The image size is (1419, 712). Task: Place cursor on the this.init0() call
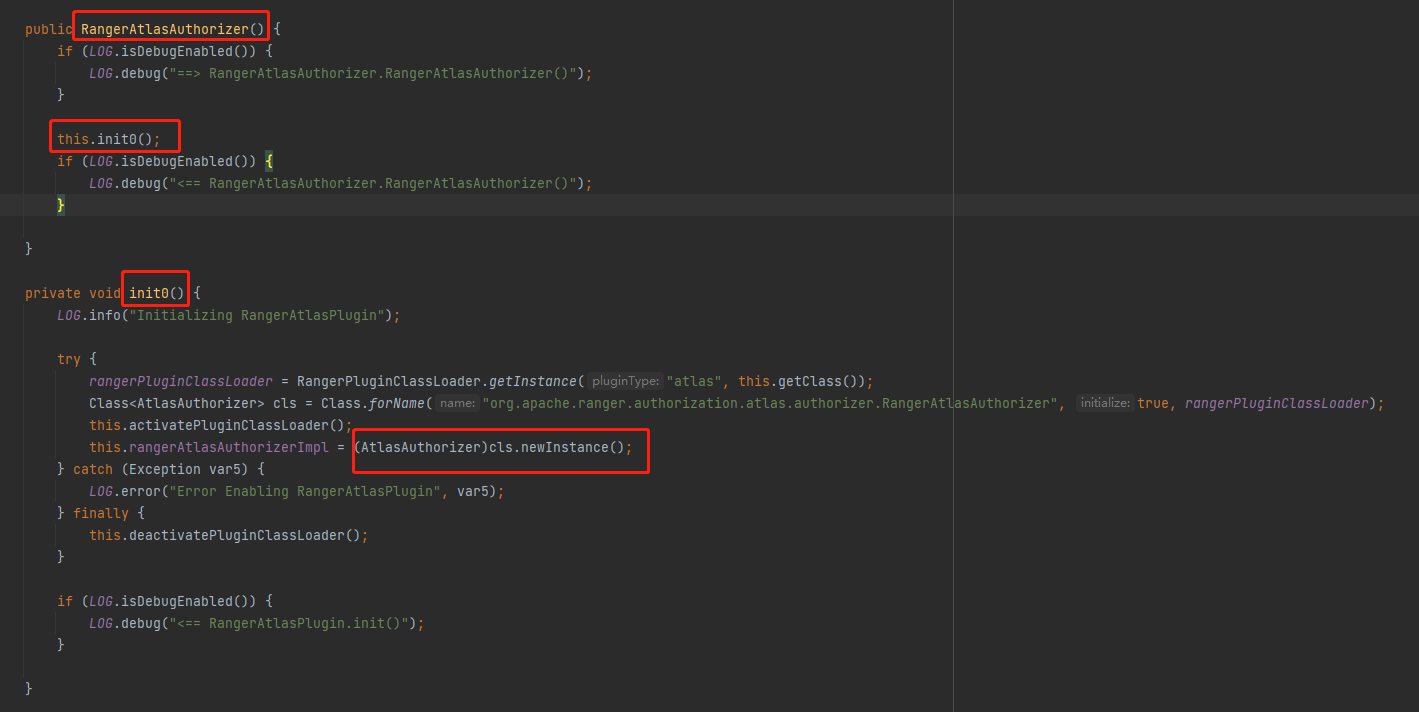point(108,139)
